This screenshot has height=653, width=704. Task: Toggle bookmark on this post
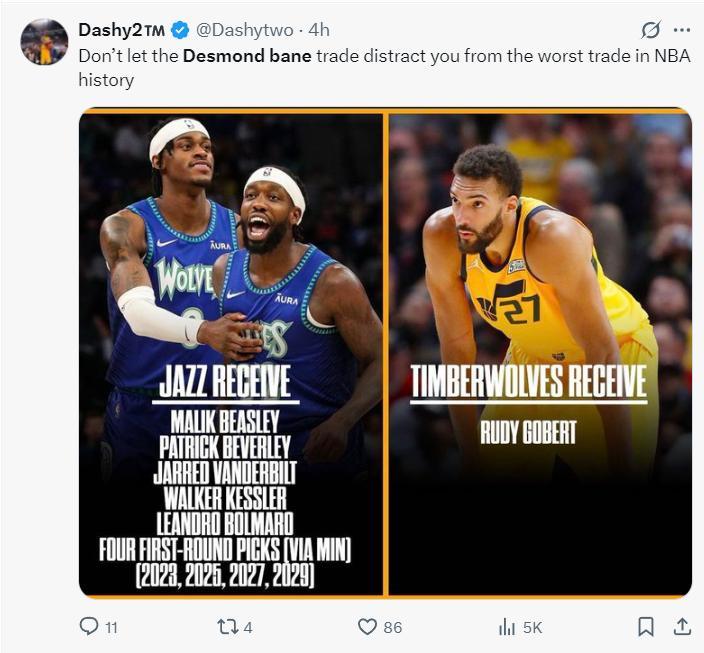click(646, 626)
